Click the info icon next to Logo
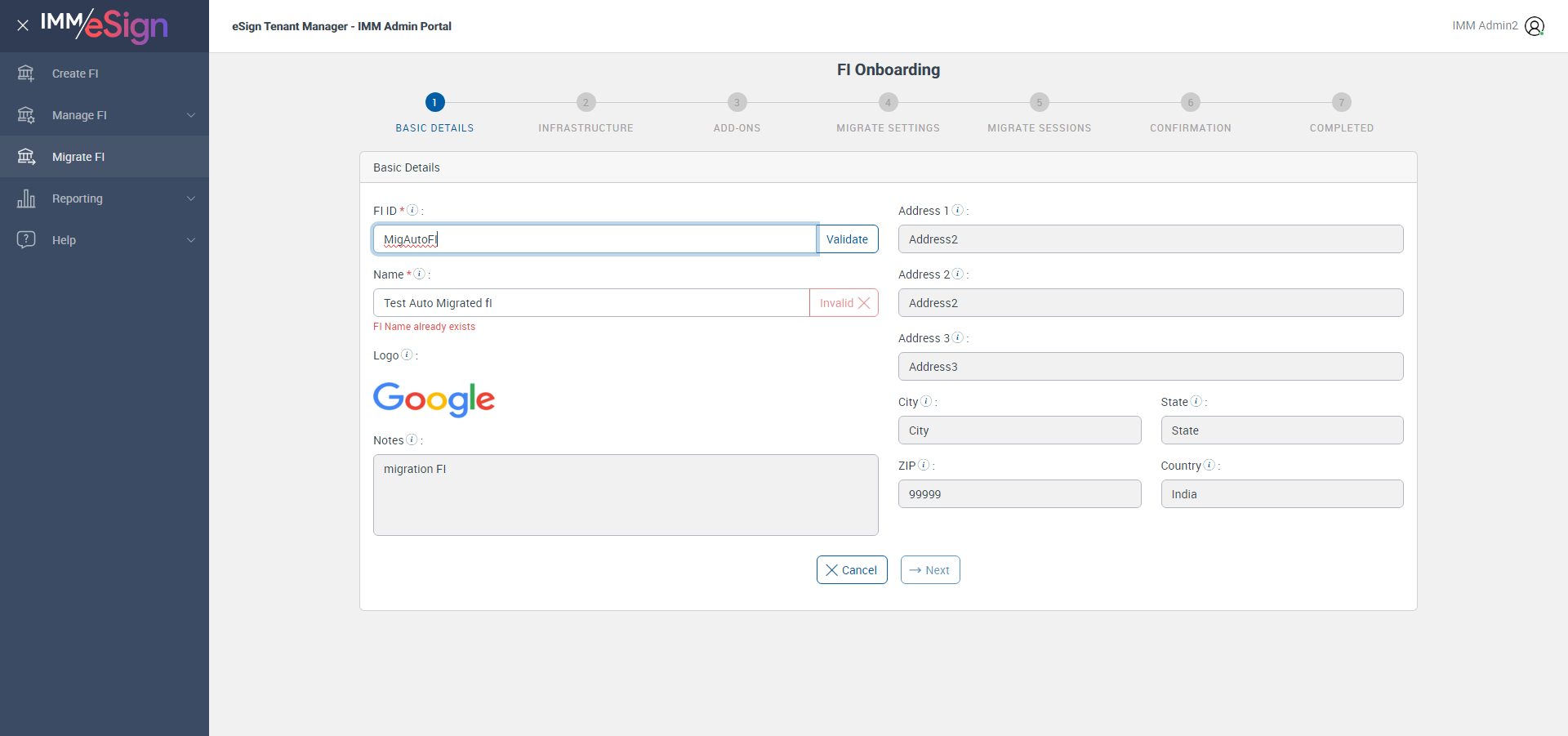The image size is (1568, 736). (x=407, y=355)
